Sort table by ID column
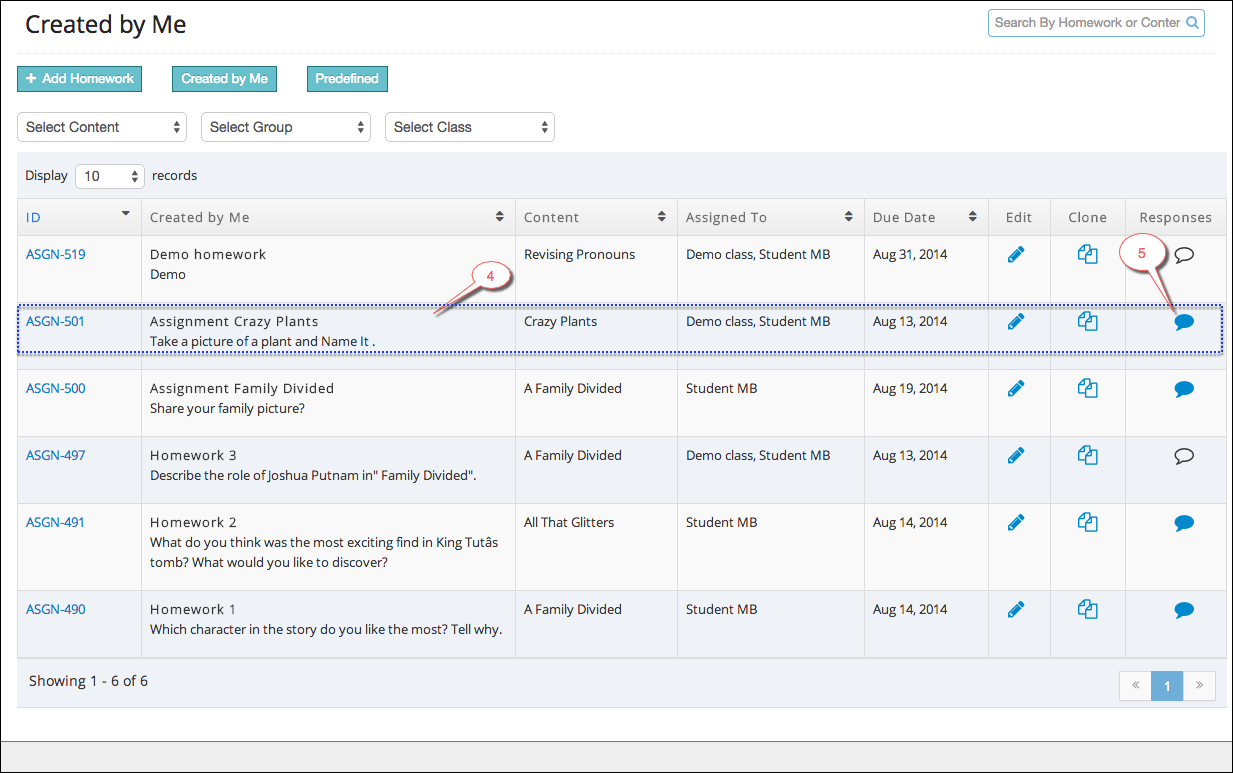This screenshot has width=1233, height=773. (79, 217)
